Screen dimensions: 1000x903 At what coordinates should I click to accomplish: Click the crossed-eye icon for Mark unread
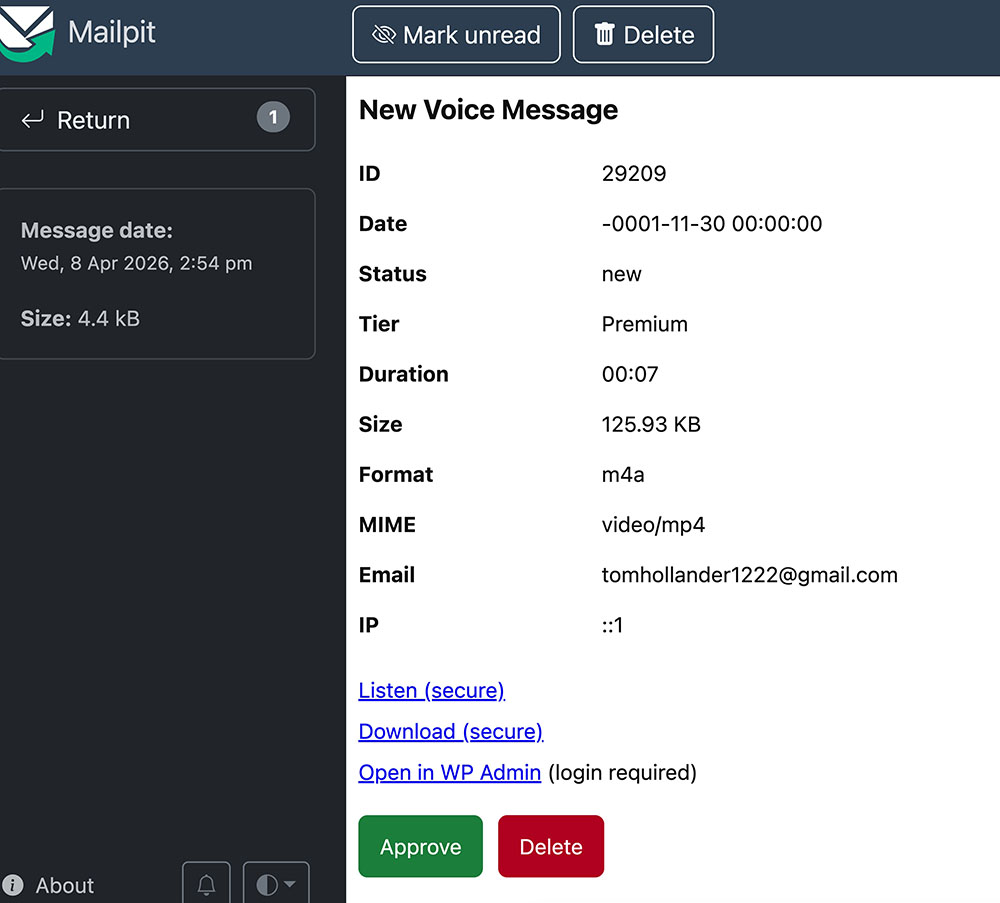point(383,35)
